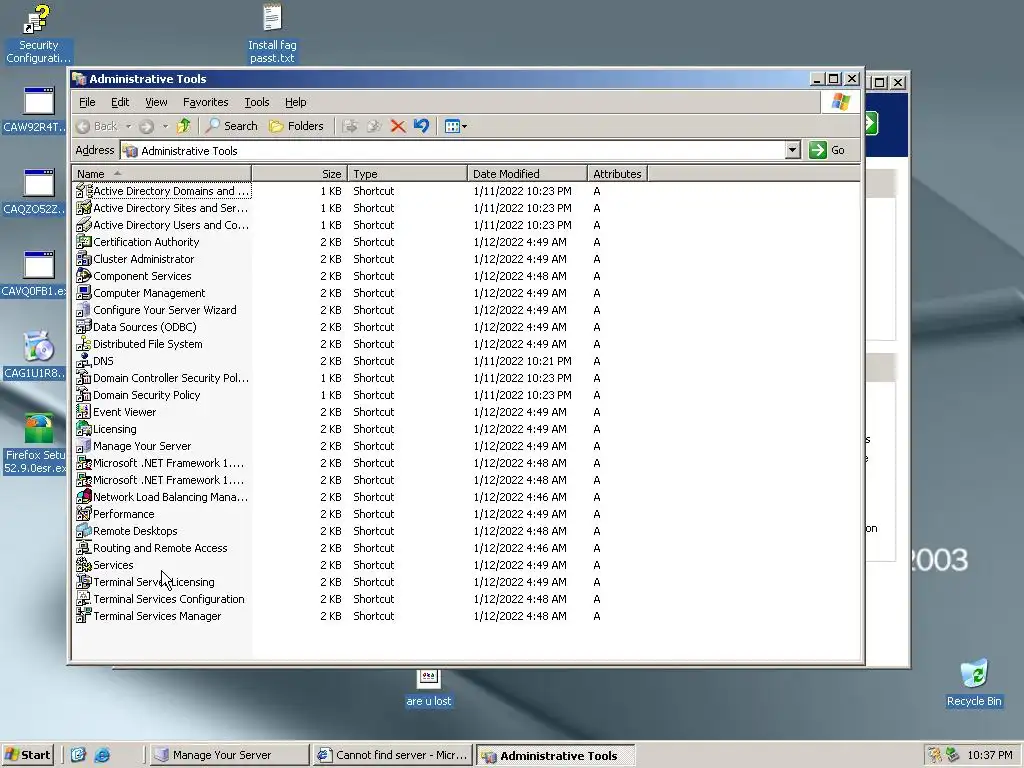
Task: Select the Cluster Administrator icon
Action: tap(84, 259)
